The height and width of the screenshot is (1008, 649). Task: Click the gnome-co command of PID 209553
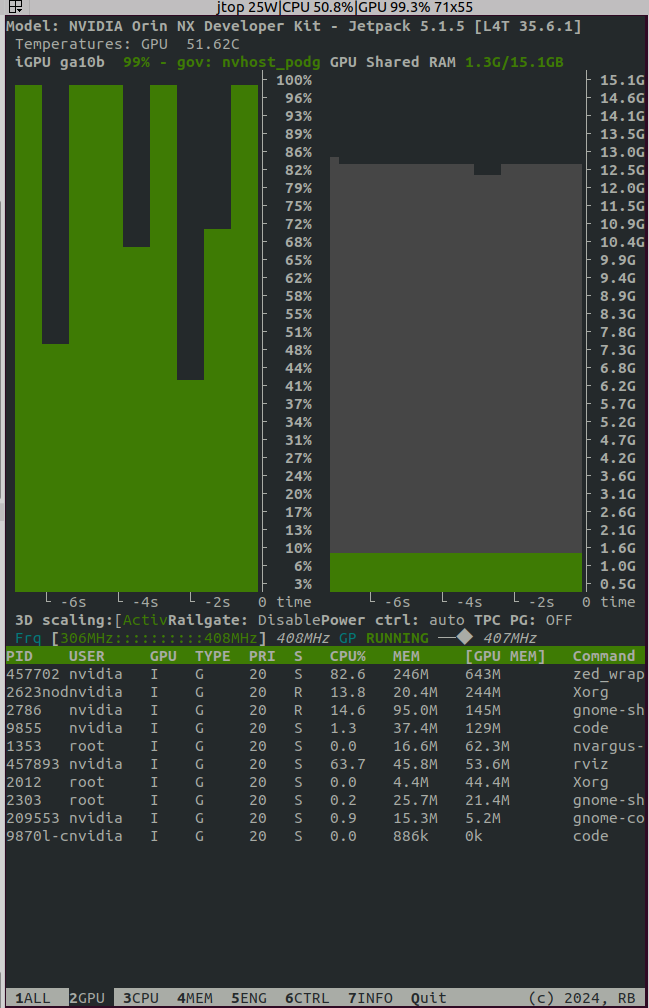[609, 818]
